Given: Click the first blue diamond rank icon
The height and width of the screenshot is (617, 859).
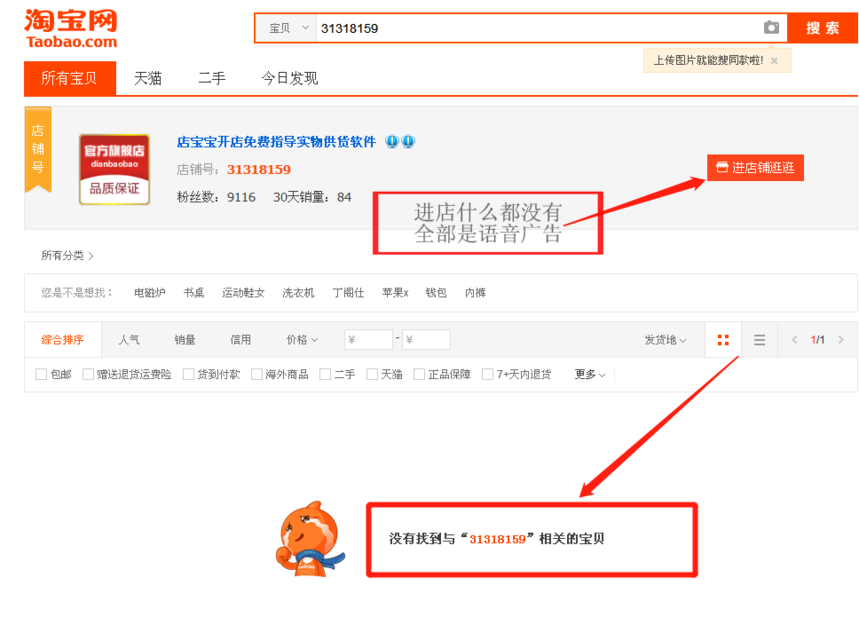Looking at the screenshot, I should coord(392,142).
